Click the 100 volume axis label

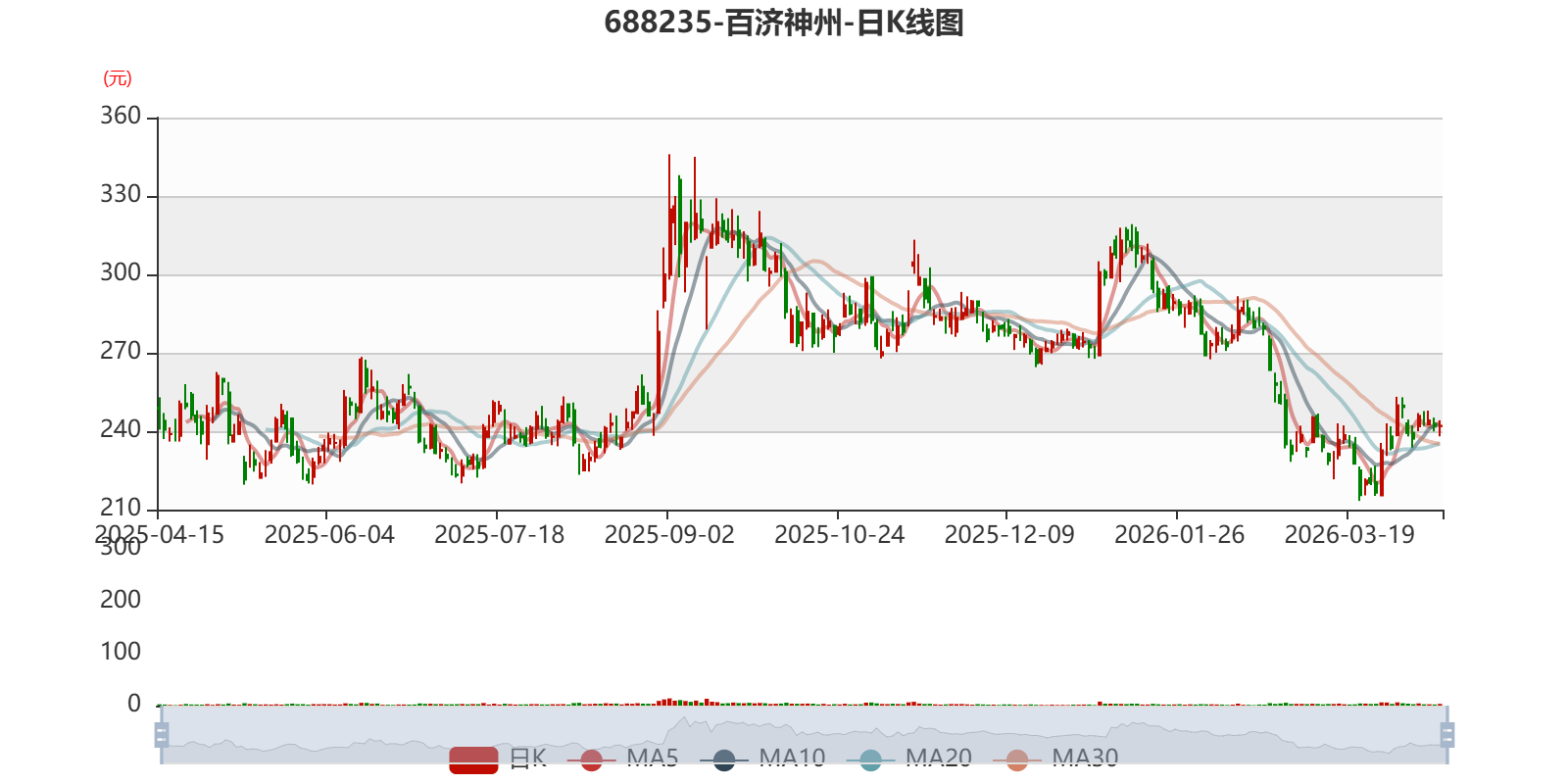tap(121, 652)
